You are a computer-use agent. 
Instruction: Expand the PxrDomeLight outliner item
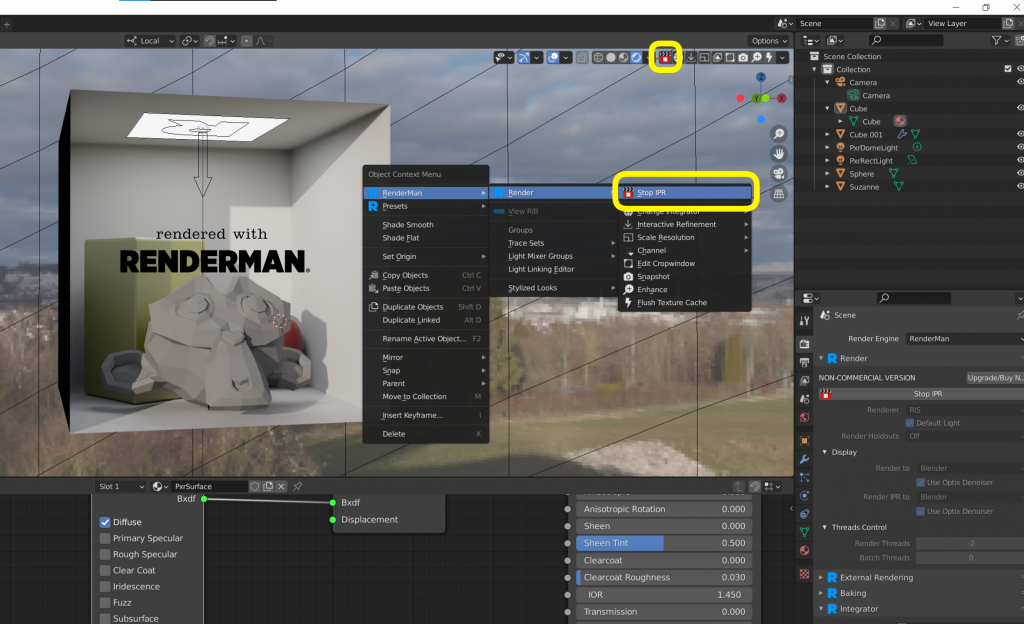pos(827,148)
